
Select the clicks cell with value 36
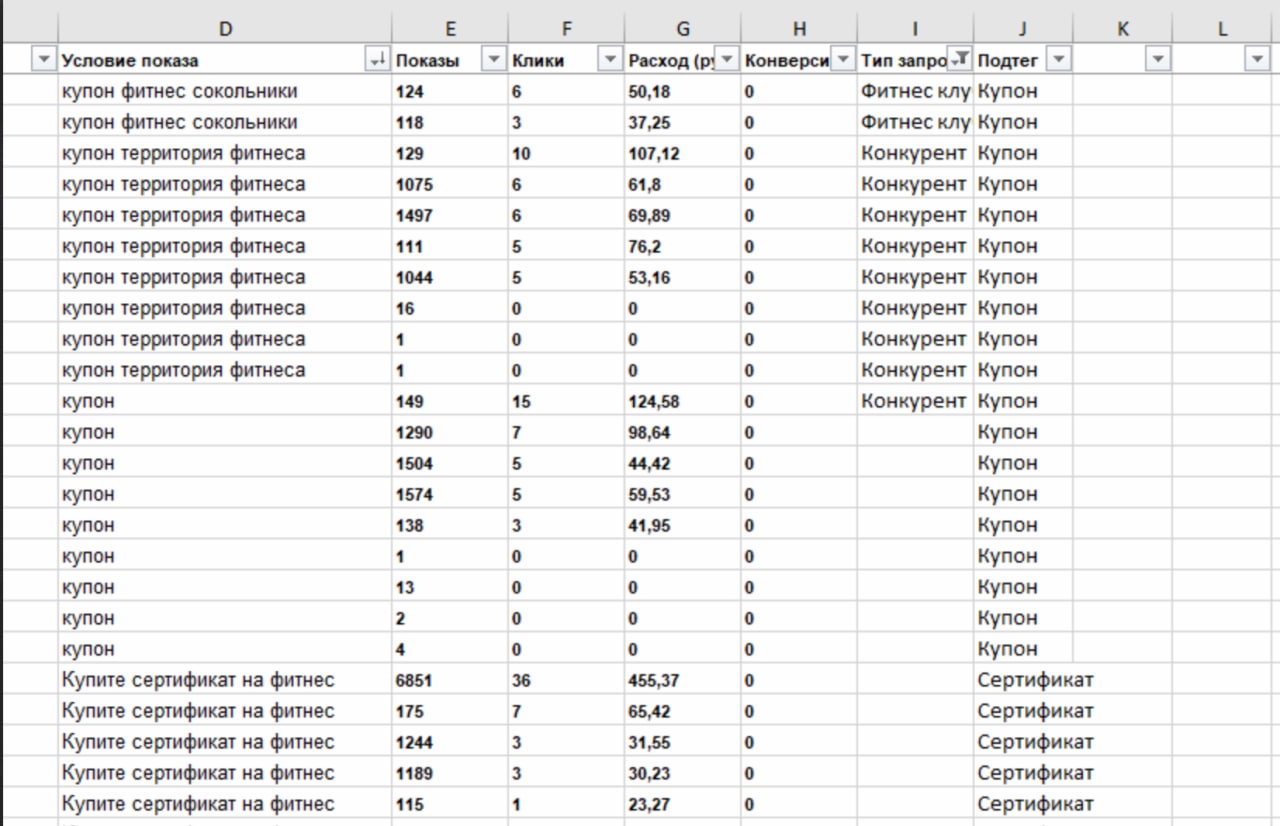566,680
